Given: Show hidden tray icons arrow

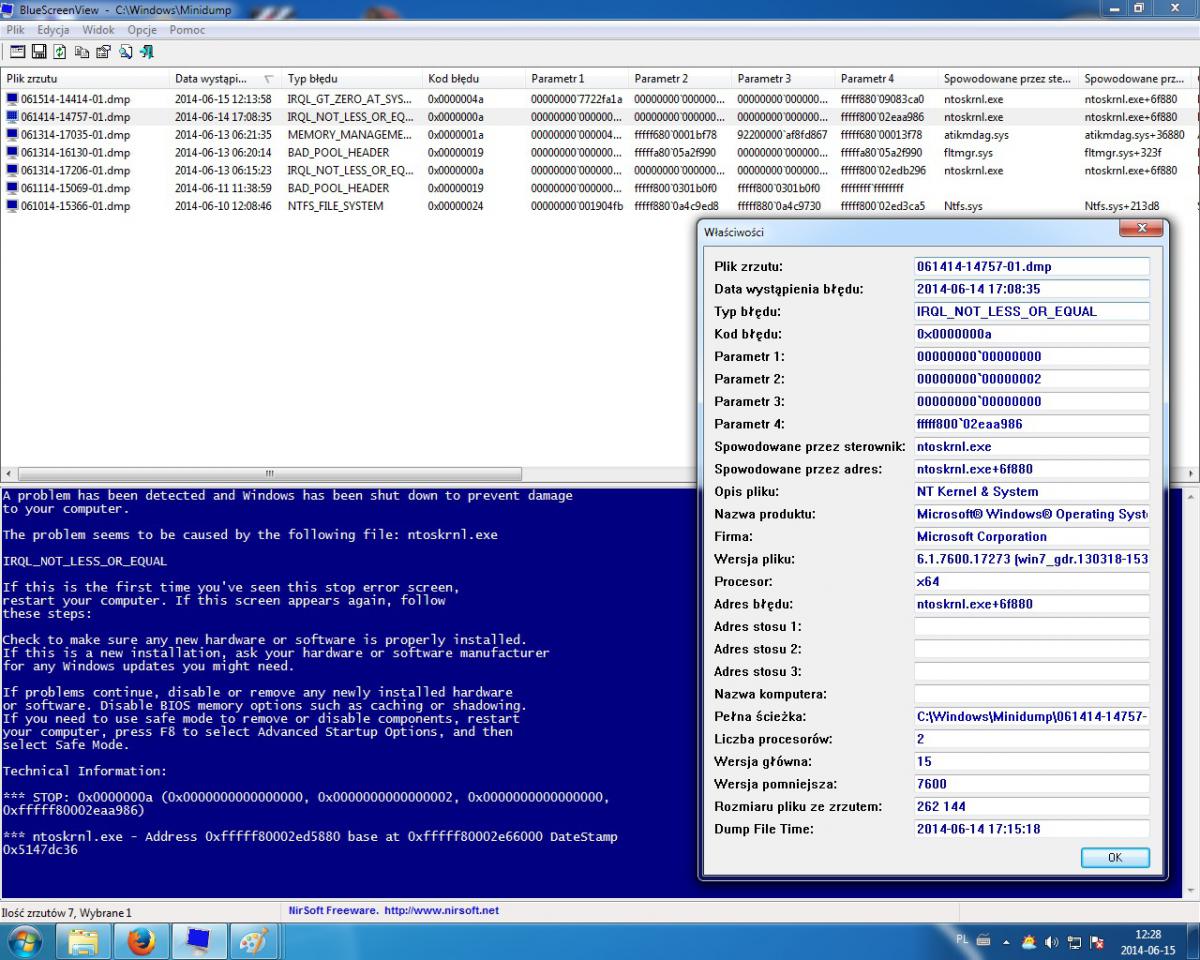Looking at the screenshot, I should coord(1006,942).
